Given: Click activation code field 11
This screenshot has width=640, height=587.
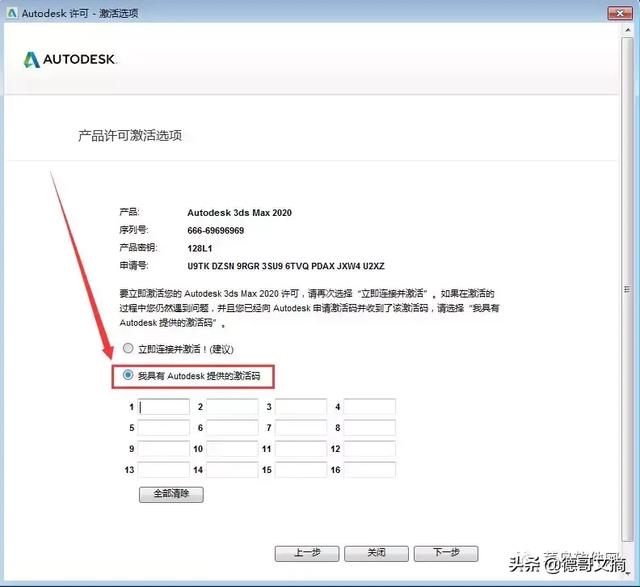Looking at the screenshot, I should point(301,449).
